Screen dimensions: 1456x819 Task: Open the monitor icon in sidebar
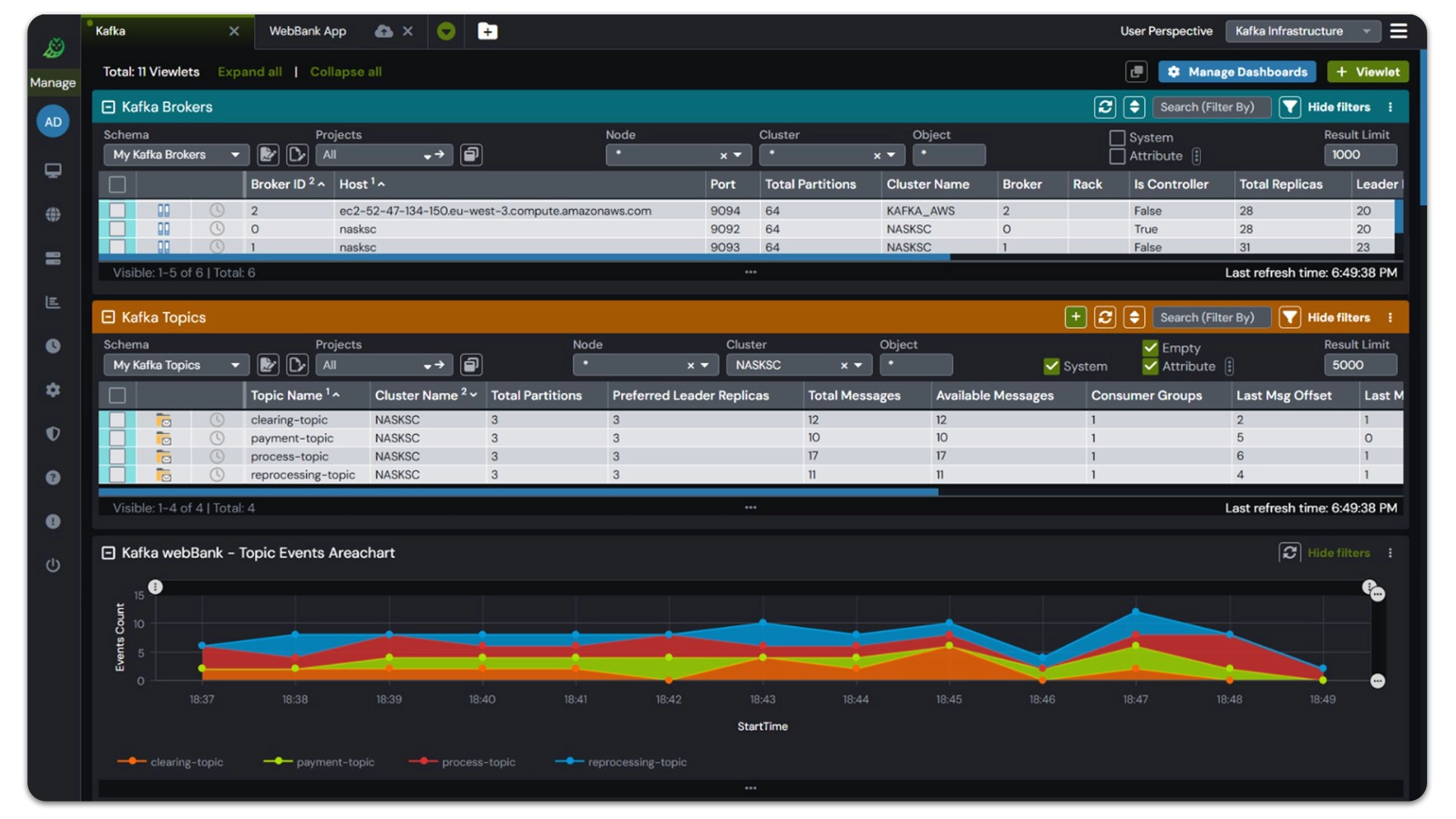53,171
